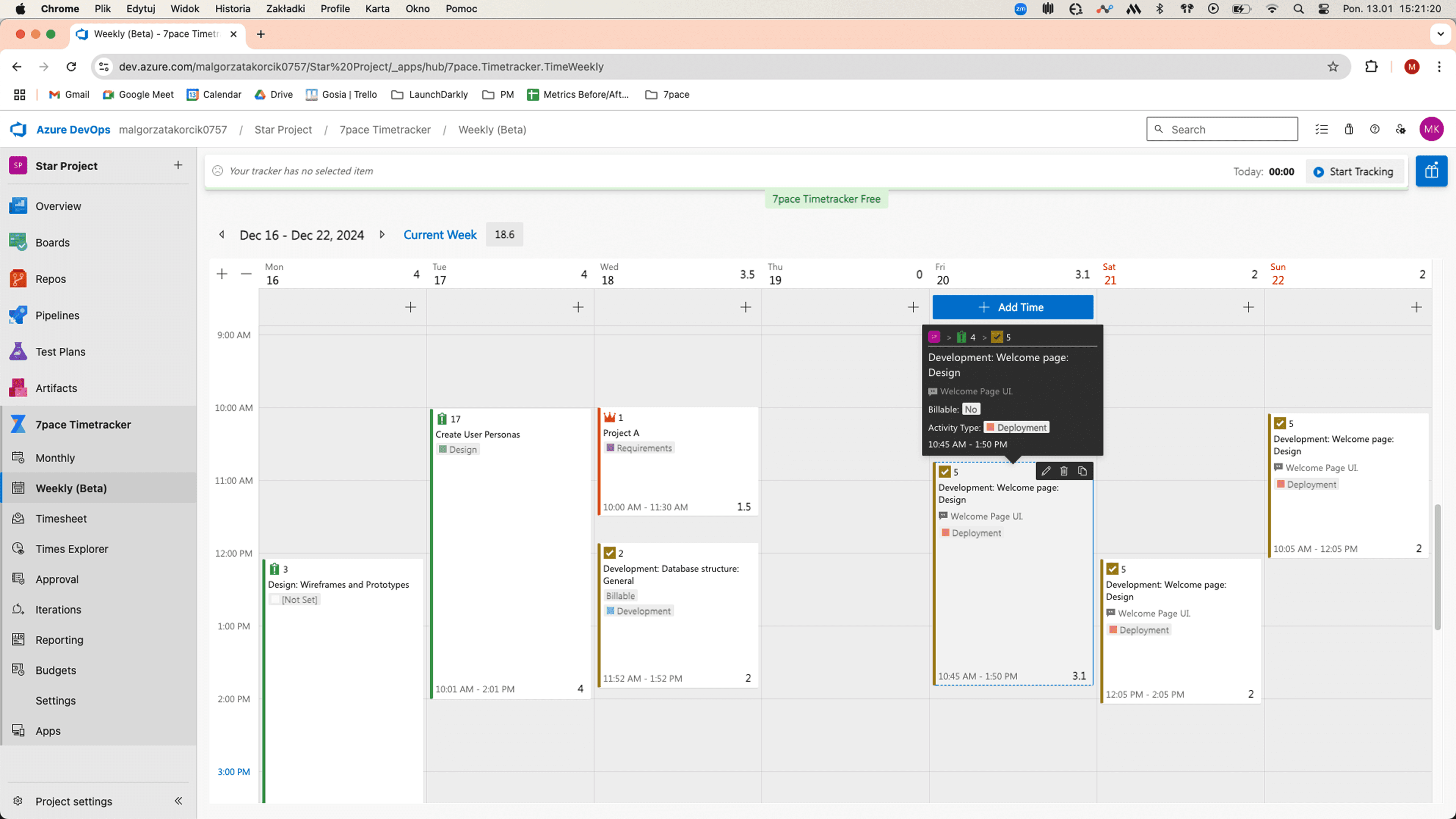
Task: Expand Chrome tab search dropdown
Action: pos(1440,34)
